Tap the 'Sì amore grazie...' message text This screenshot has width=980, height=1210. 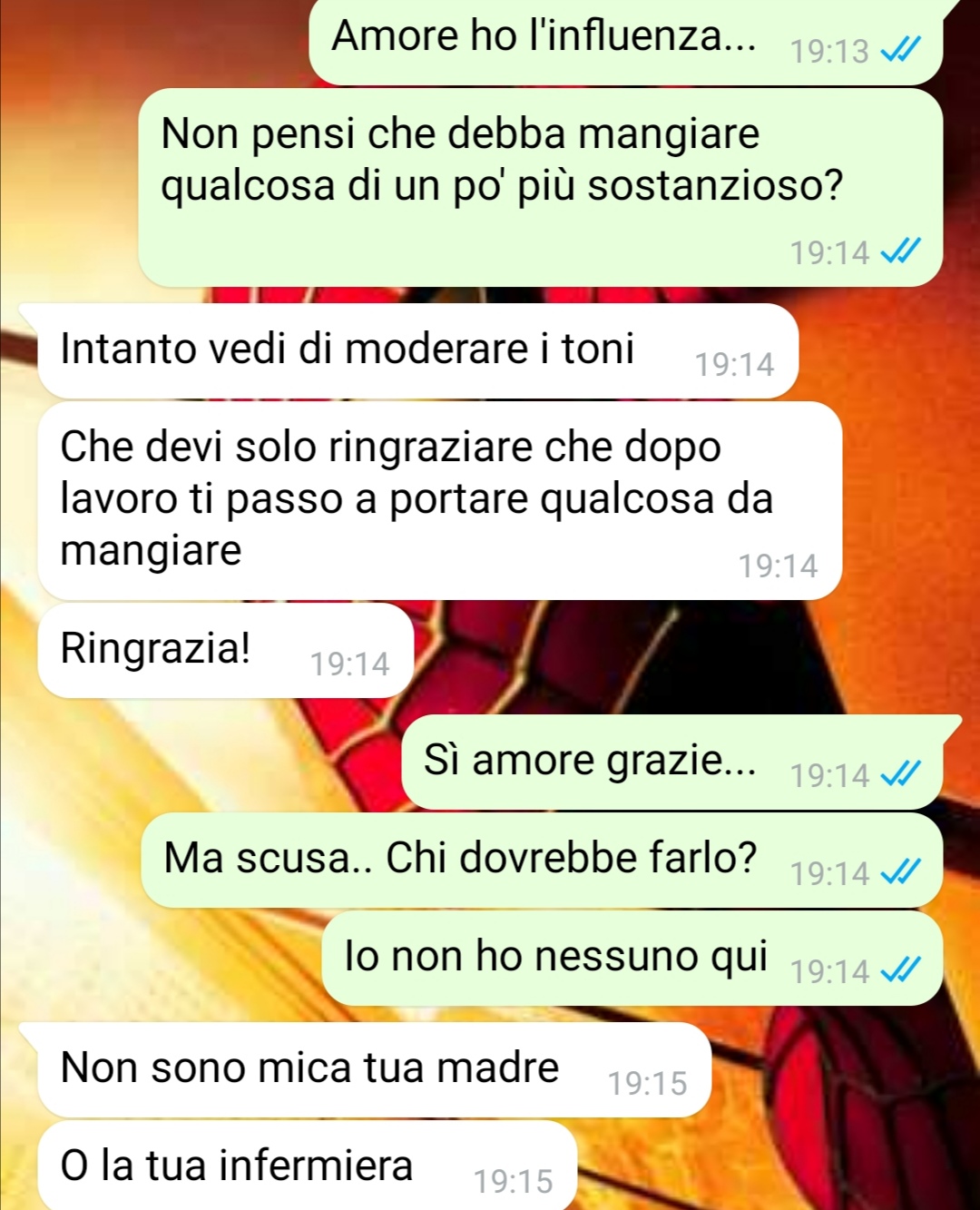[590, 760]
